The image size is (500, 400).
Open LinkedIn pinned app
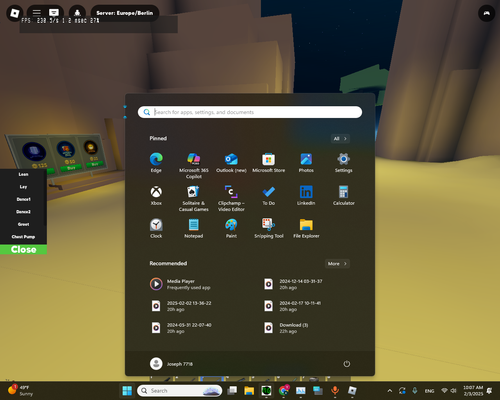(306, 196)
